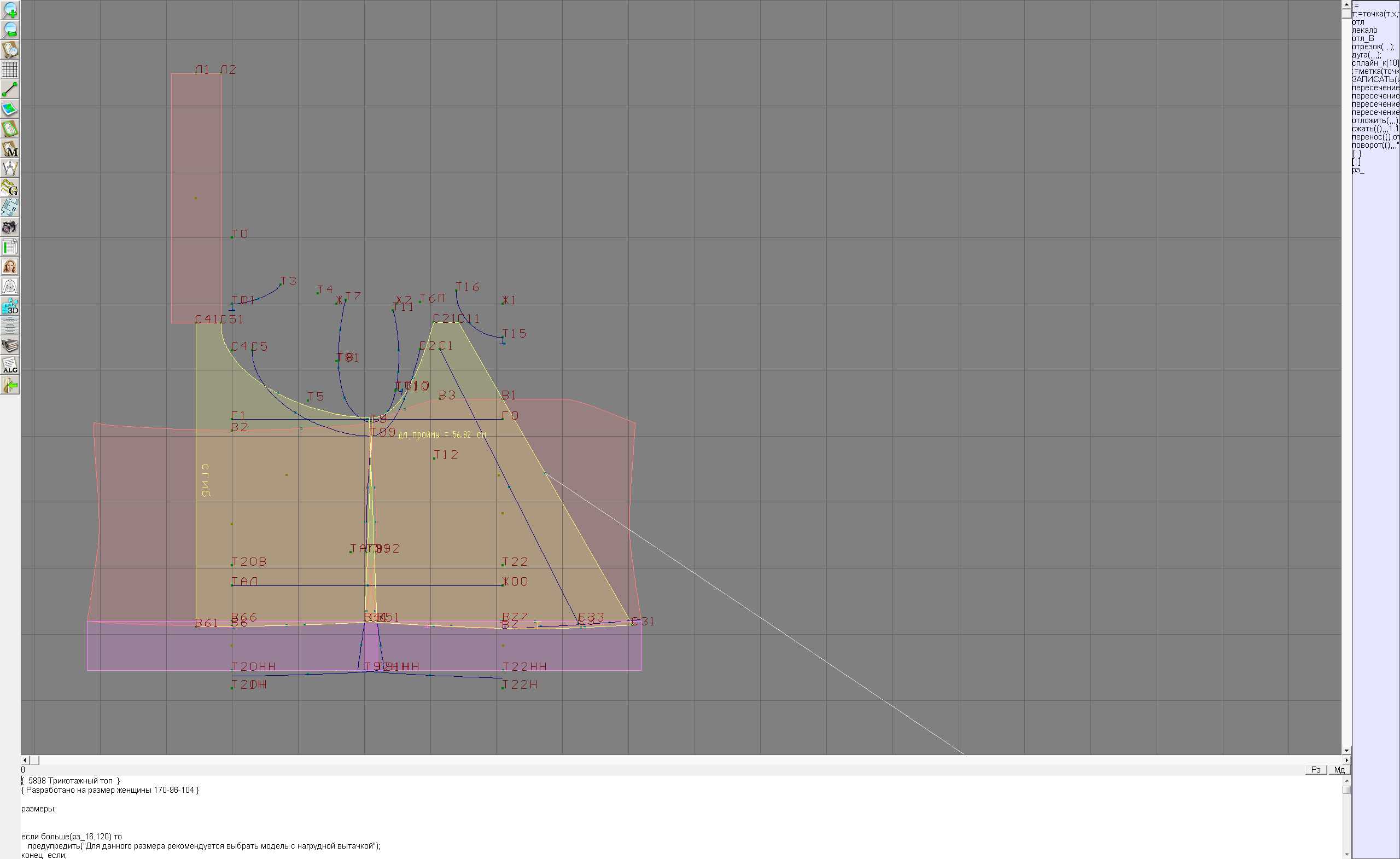Click the spreadsheet table icon
This screenshot has width=1400, height=859.
pyautogui.click(x=10, y=247)
